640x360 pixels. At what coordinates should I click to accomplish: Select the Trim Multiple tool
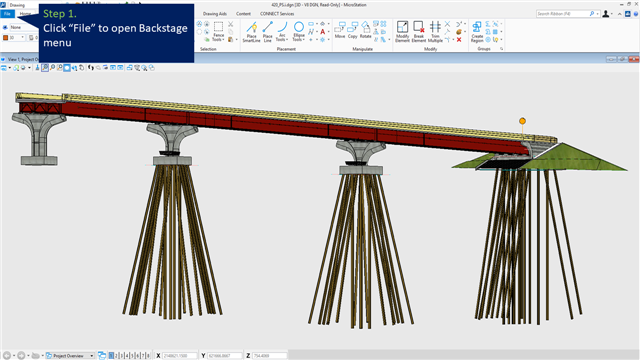tap(435, 32)
